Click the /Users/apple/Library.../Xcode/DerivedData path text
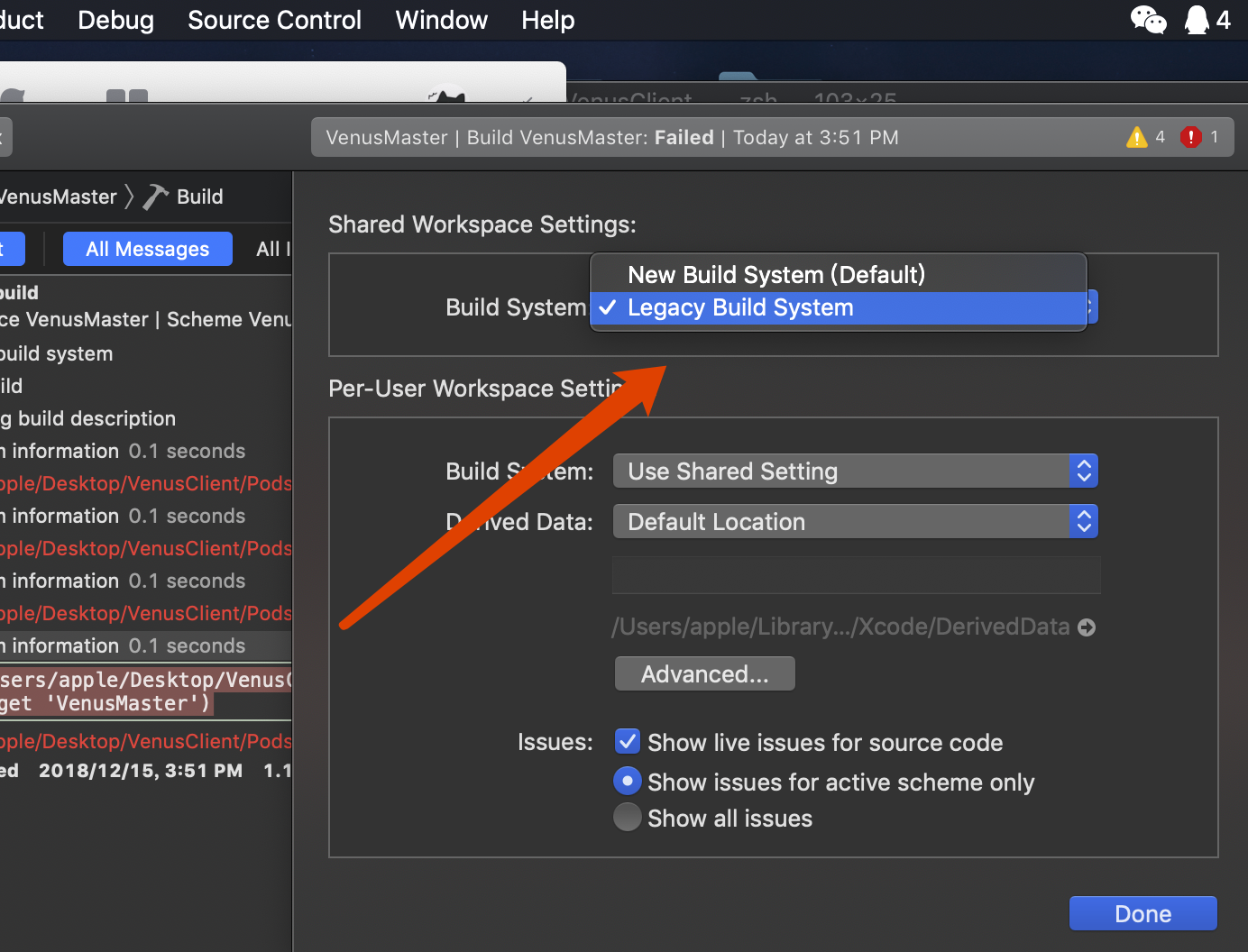This screenshot has width=1248, height=952. [840, 627]
